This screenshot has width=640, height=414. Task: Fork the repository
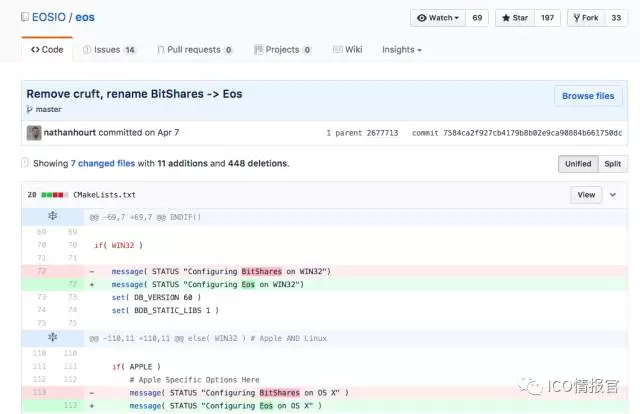[586, 18]
